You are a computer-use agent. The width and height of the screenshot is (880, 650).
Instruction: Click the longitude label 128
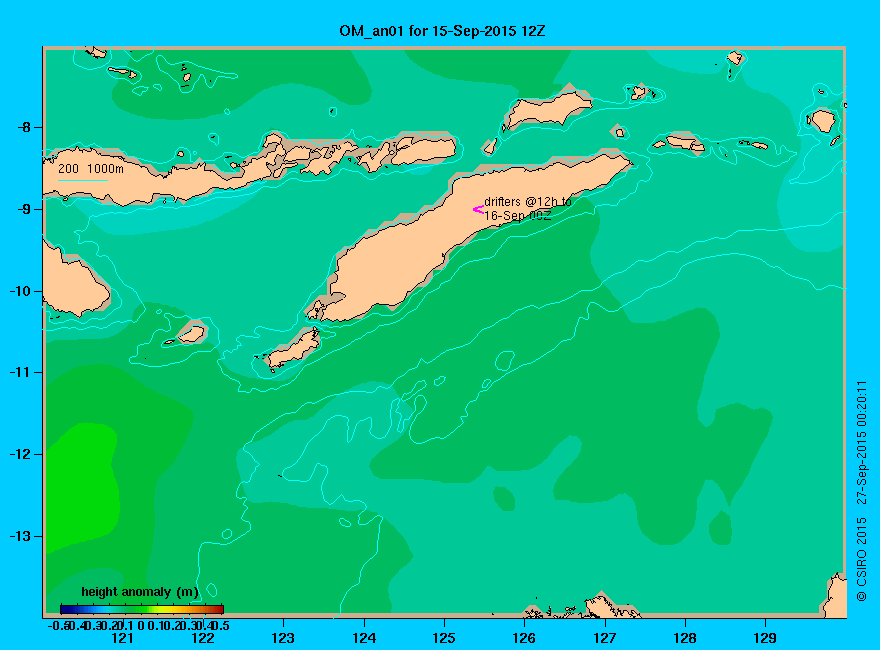coord(685,638)
